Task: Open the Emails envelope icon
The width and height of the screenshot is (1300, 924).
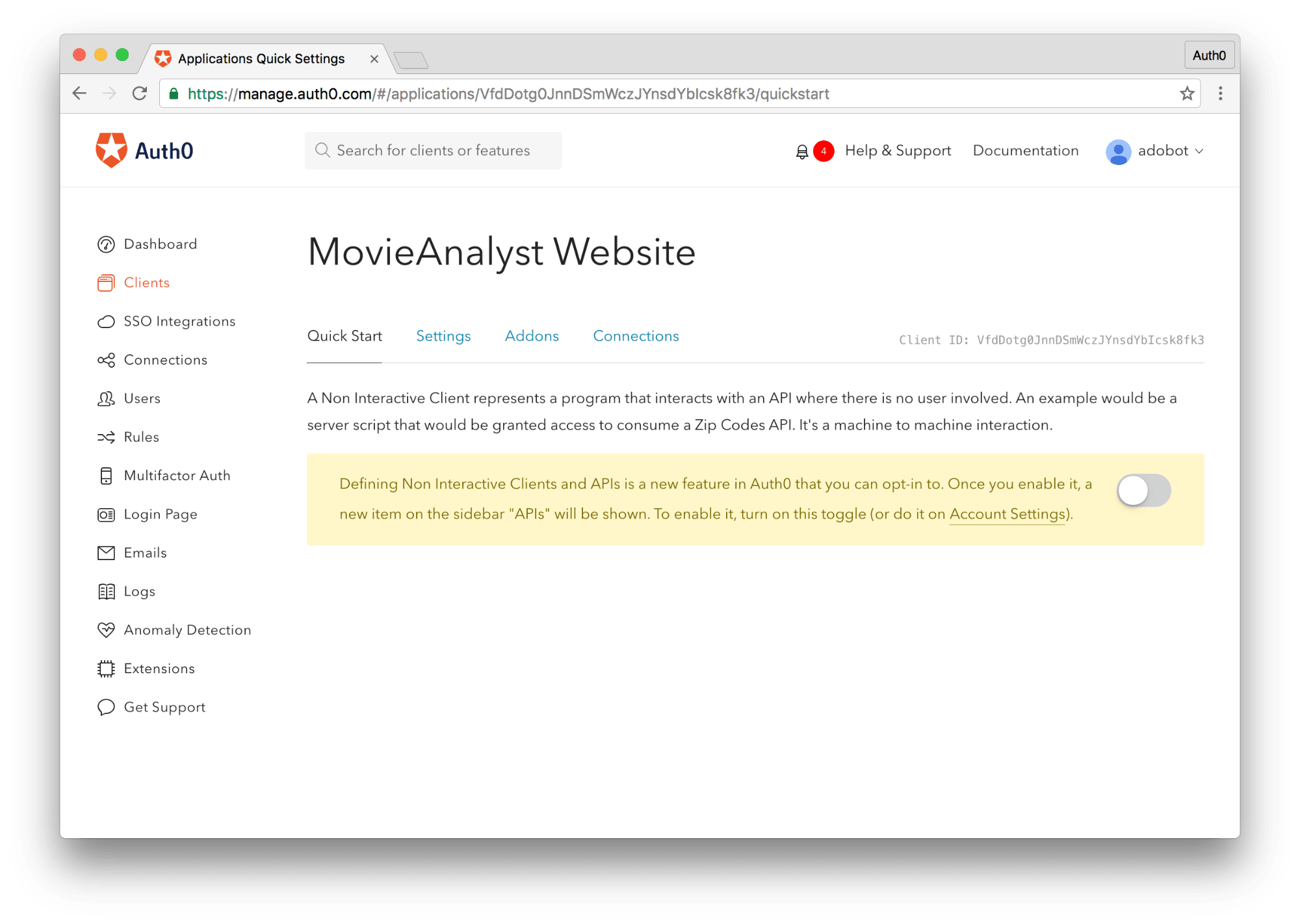Action: click(x=106, y=553)
